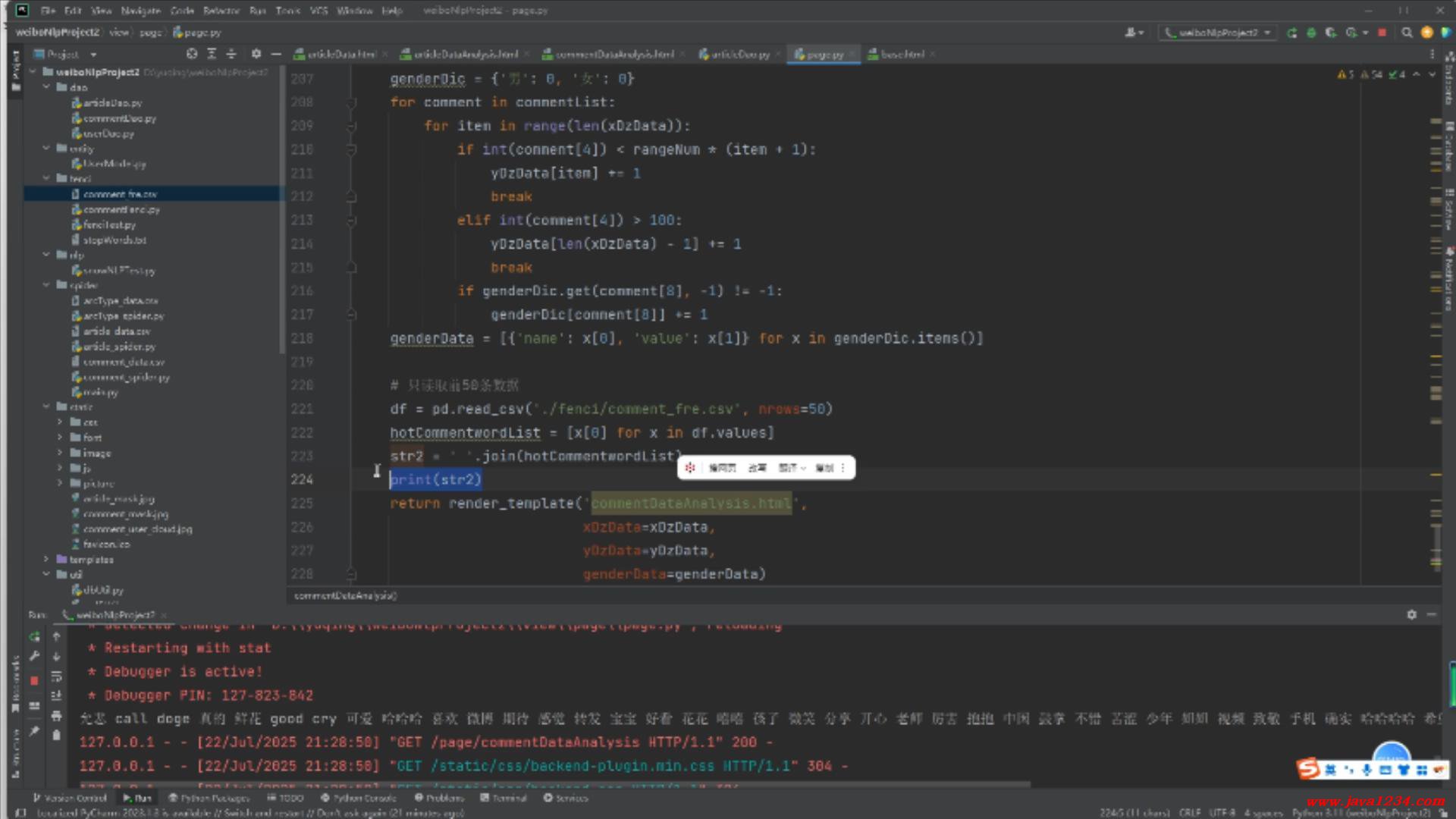
Task: Click project tree locate target icon
Action: (192, 54)
